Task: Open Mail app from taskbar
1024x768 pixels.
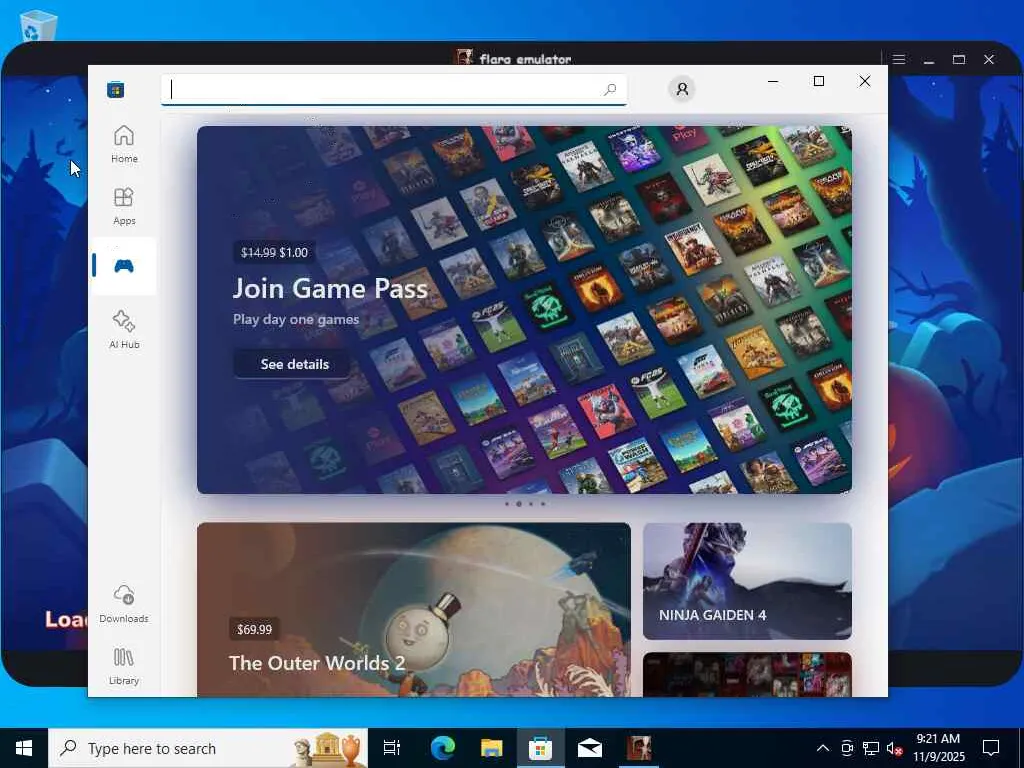Action: (590, 748)
